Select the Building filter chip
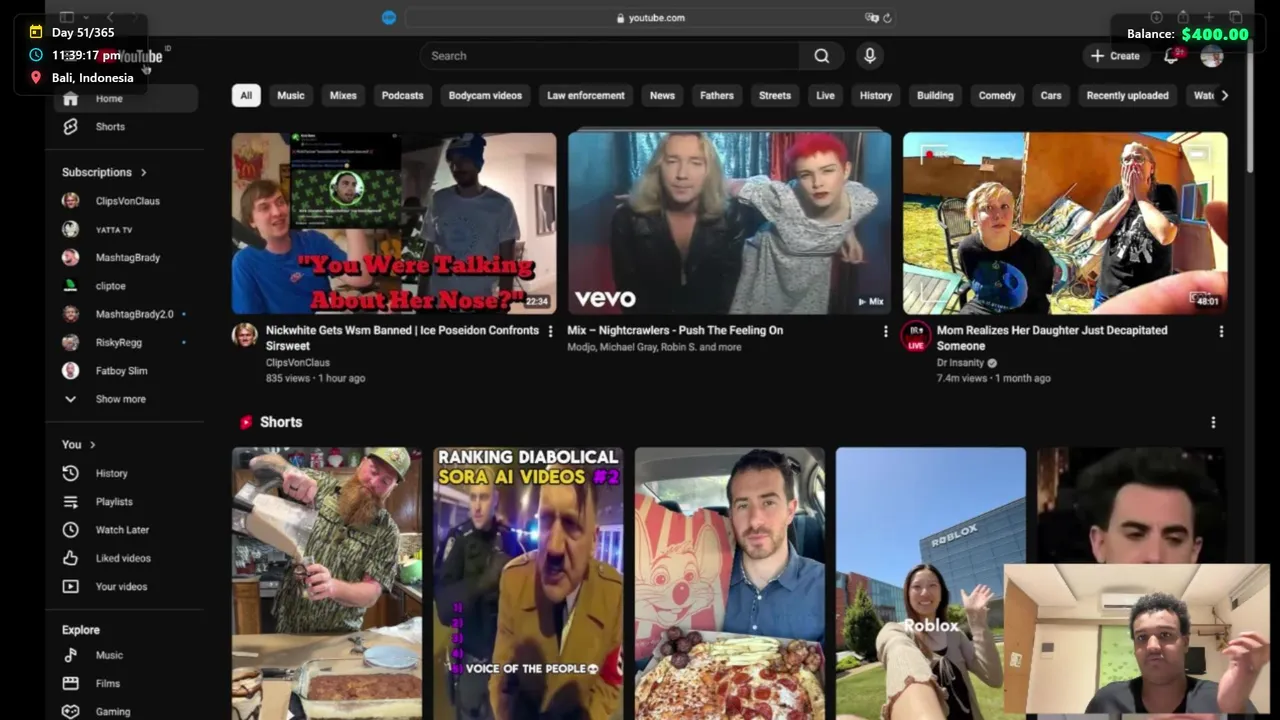Image resolution: width=1280 pixels, height=720 pixels. 935,96
